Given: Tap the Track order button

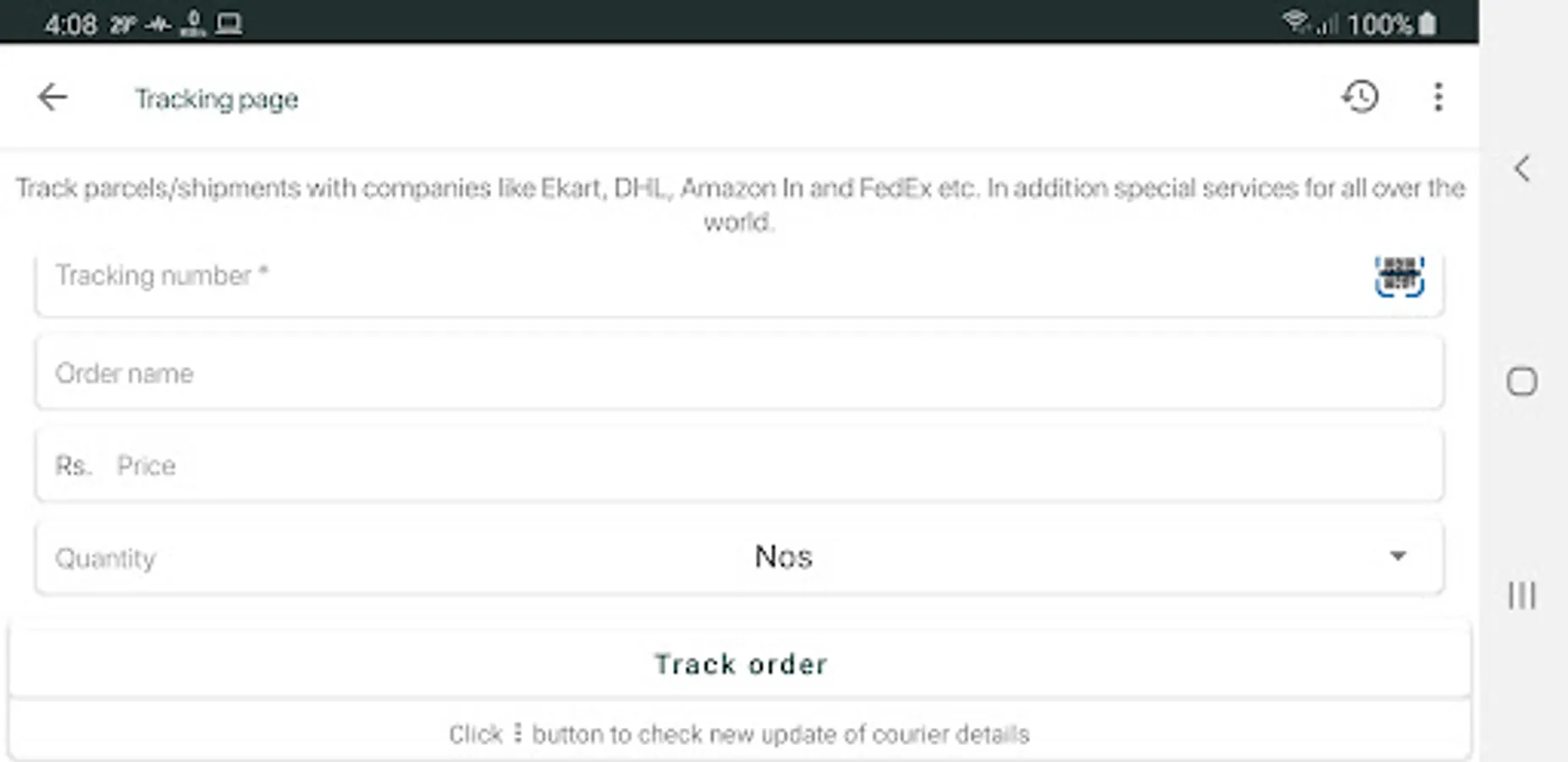Looking at the screenshot, I should coord(740,664).
